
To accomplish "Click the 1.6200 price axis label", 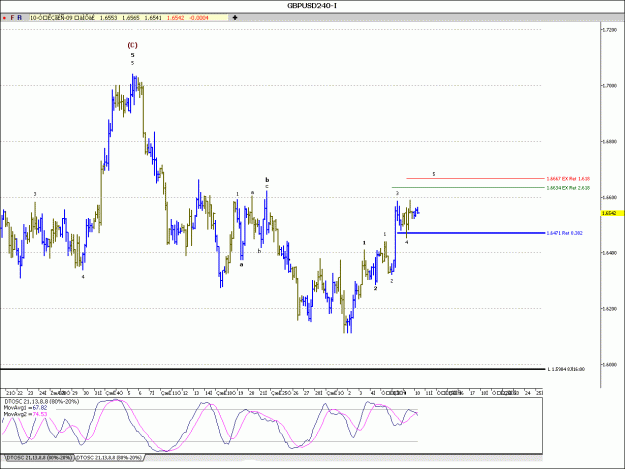I will (610, 308).
